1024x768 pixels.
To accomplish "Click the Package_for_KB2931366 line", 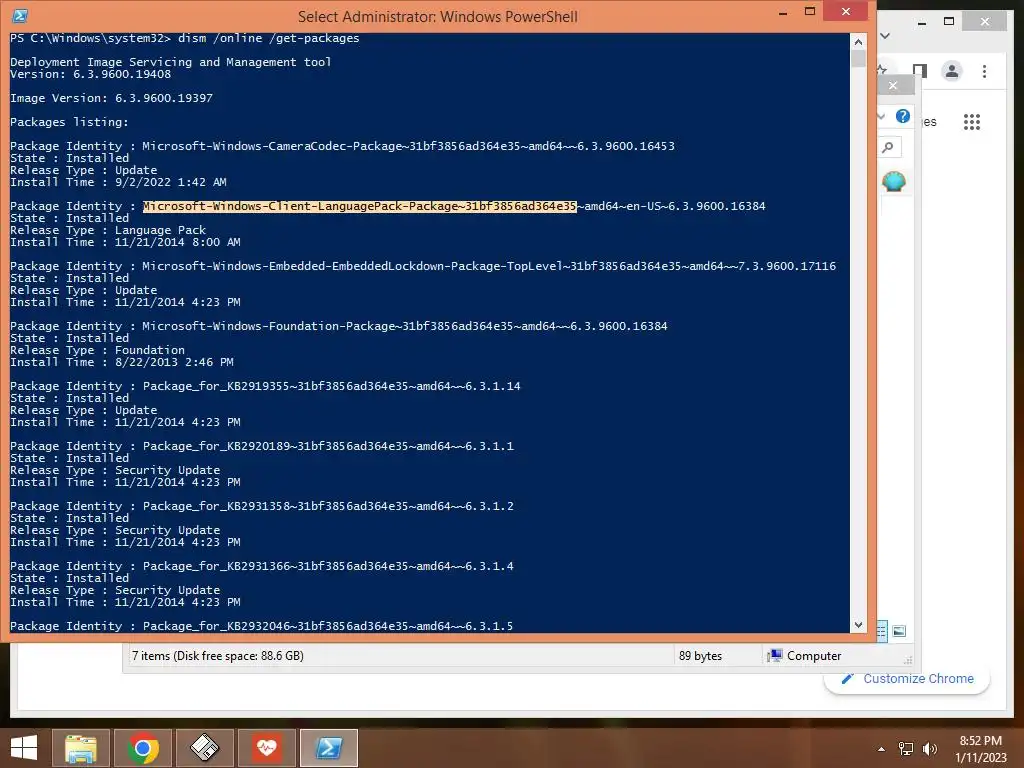I will click(262, 566).
